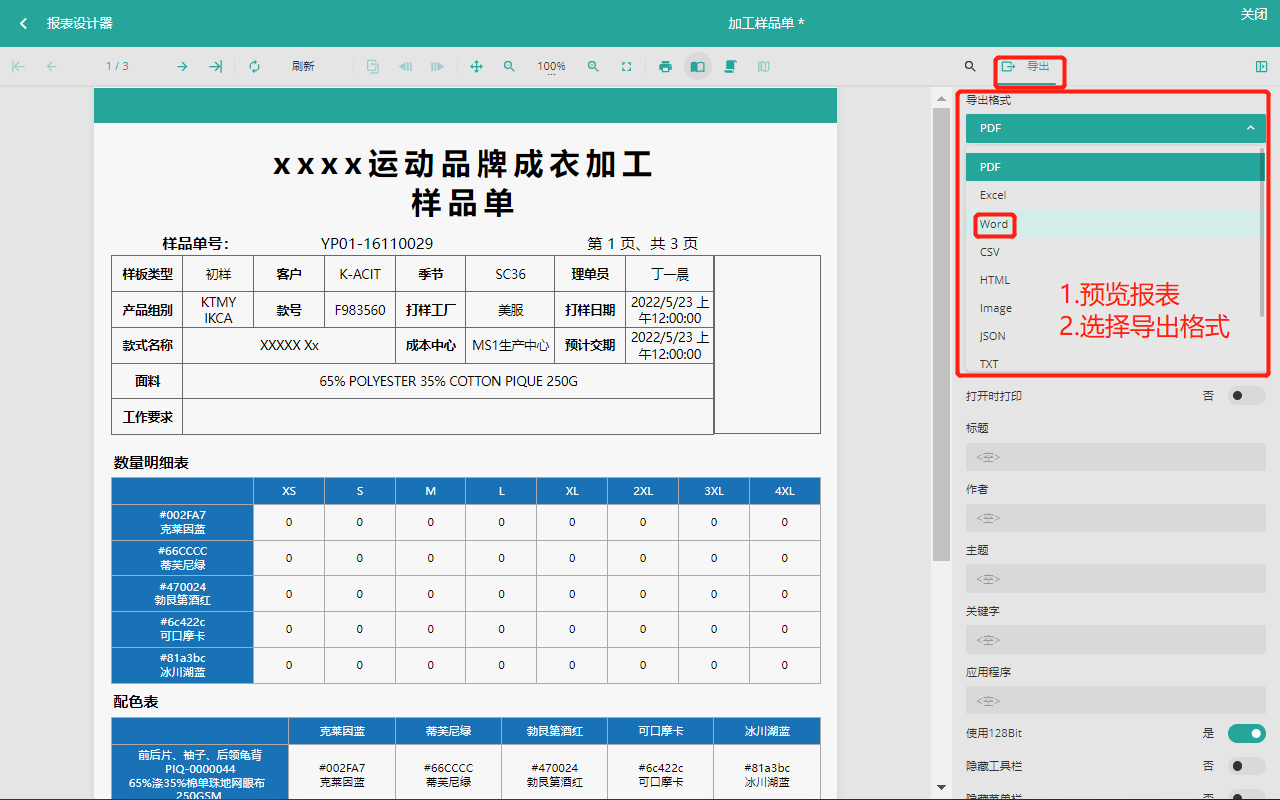This screenshot has width=1280, height=800.
Task: Turn on the 隐藏工具栏 toggle
Action: [x=1246, y=766]
